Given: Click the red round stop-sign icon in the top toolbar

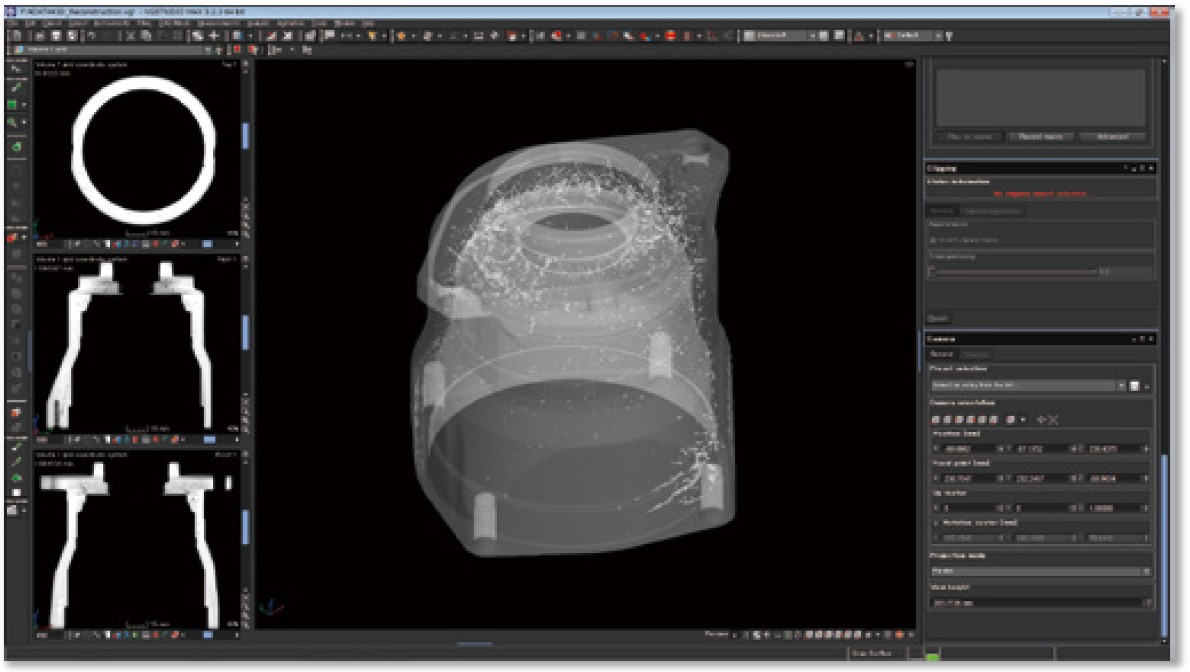Looking at the screenshot, I should click(x=670, y=36).
